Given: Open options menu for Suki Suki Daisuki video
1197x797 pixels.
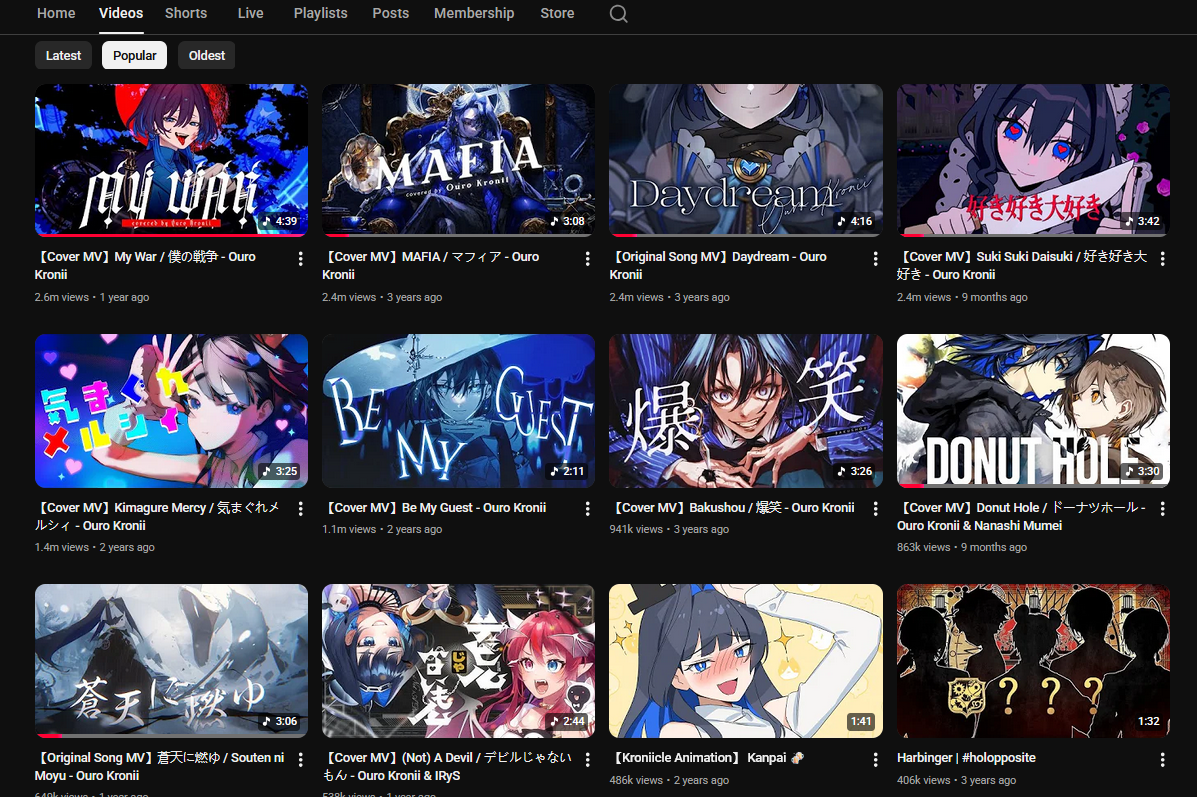Looking at the screenshot, I should tap(1163, 259).
